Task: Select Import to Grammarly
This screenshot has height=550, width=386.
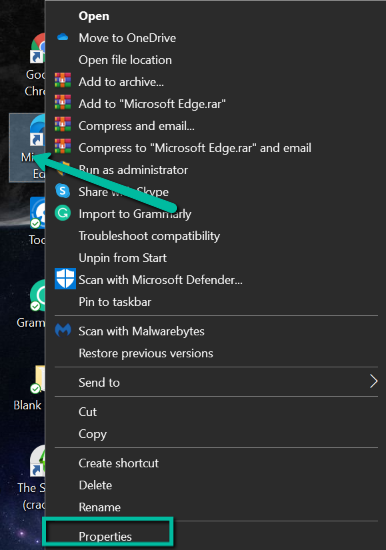Action: (135, 214)
